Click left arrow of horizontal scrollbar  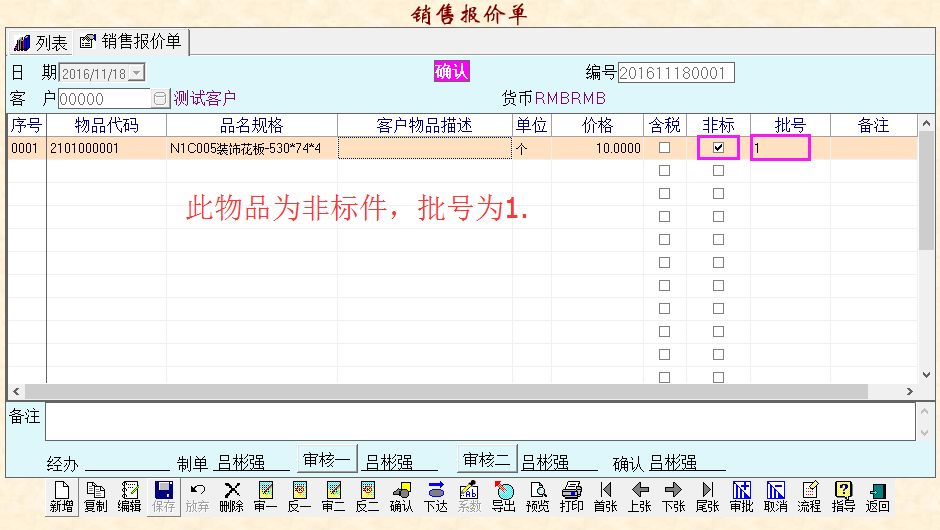point(16,392)
